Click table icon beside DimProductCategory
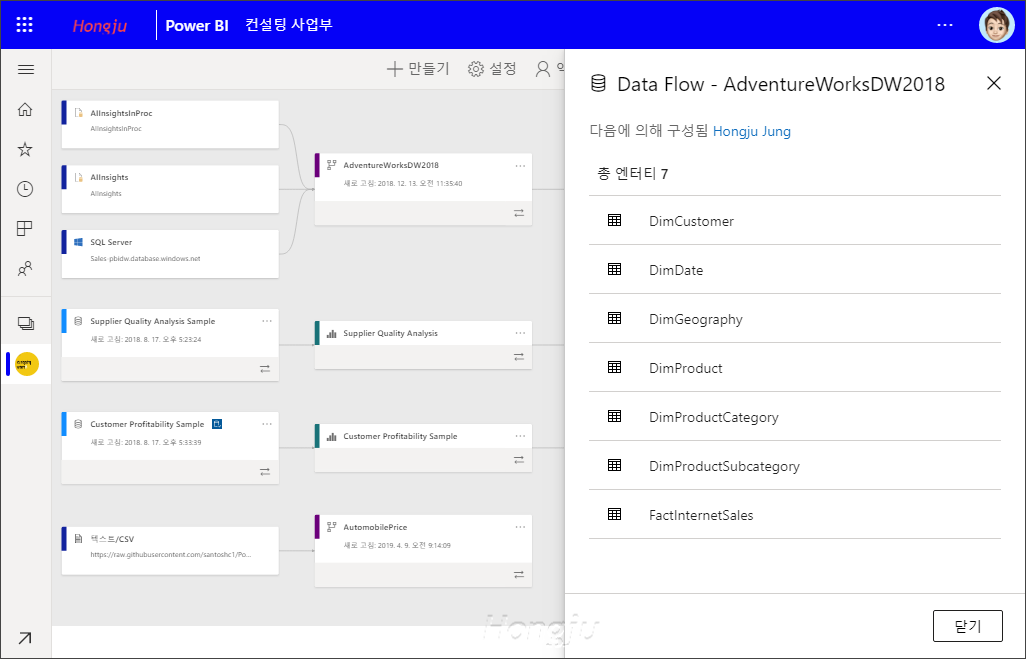This screenshot has width=1026, height=659. pos(614,416)
